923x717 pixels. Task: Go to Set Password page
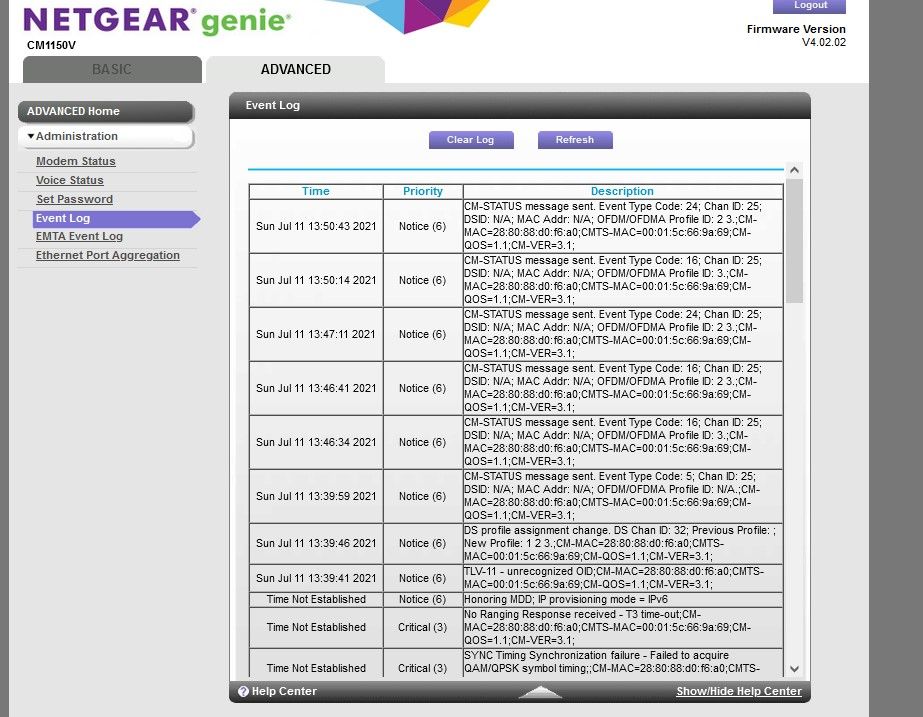click(75, 199)
